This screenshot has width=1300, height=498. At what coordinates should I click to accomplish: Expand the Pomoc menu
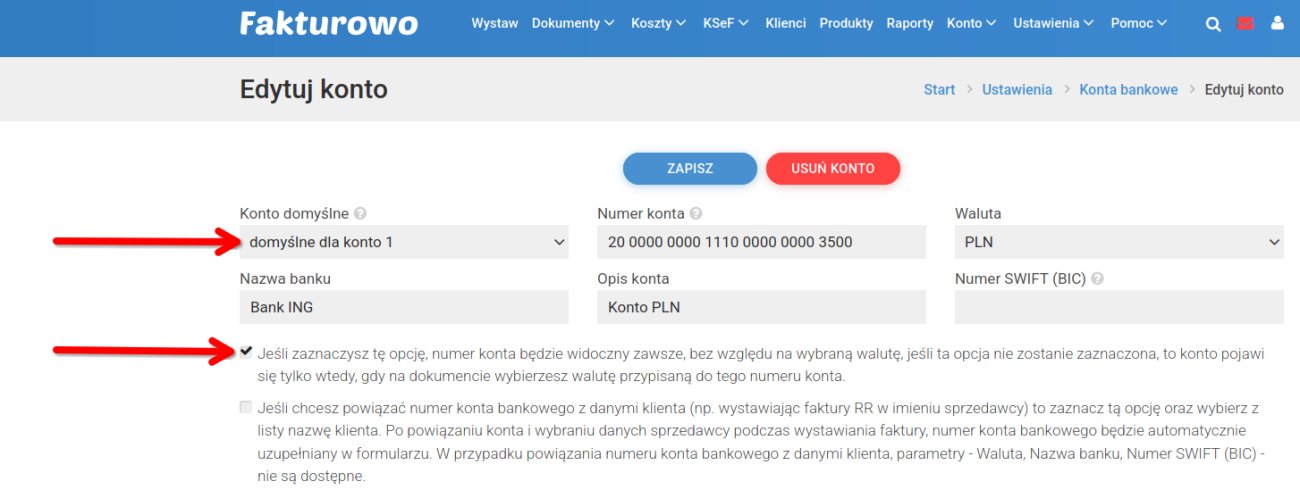coord(1139,23)
